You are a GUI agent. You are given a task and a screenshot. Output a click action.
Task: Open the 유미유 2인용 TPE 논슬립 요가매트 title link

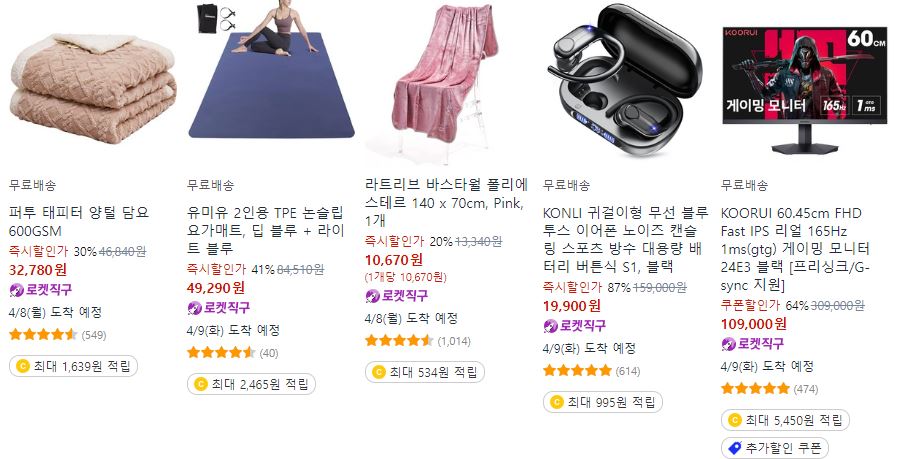(266, 230)
